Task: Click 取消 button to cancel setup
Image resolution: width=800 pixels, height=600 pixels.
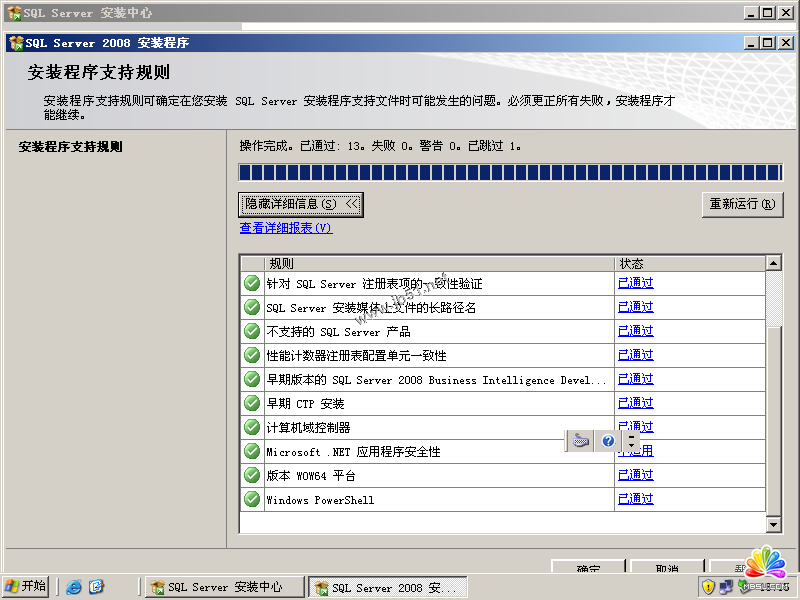Action: [x=667, y=570]
